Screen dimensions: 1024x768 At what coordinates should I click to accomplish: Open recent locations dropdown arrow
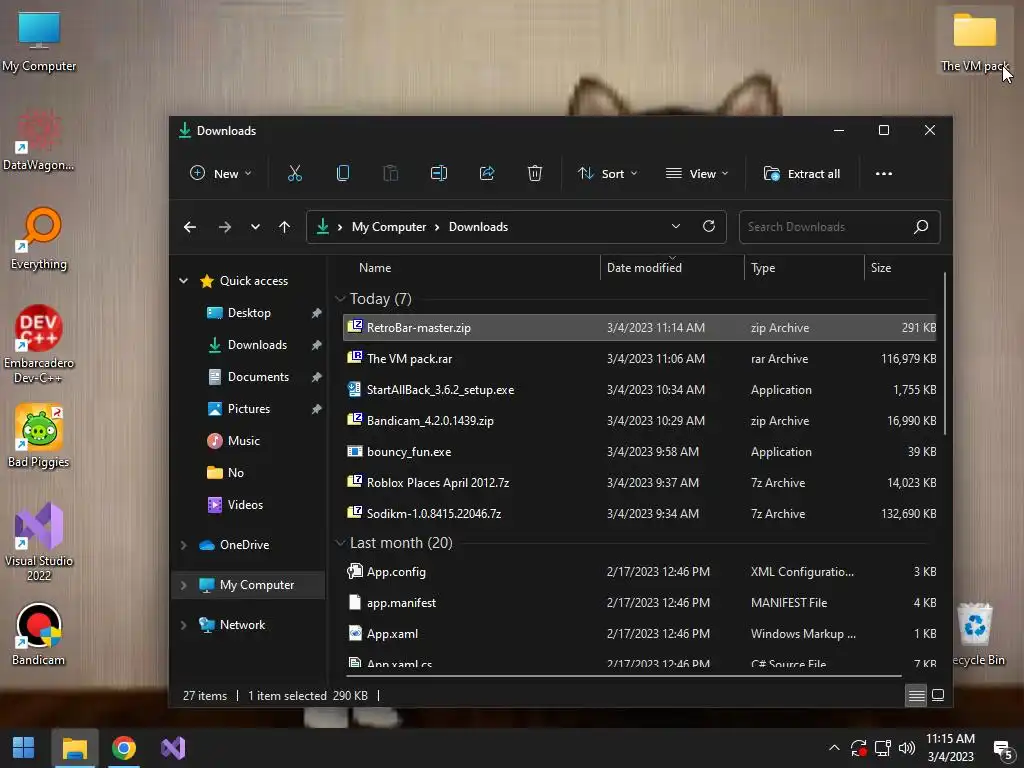(x=255, y=227)
